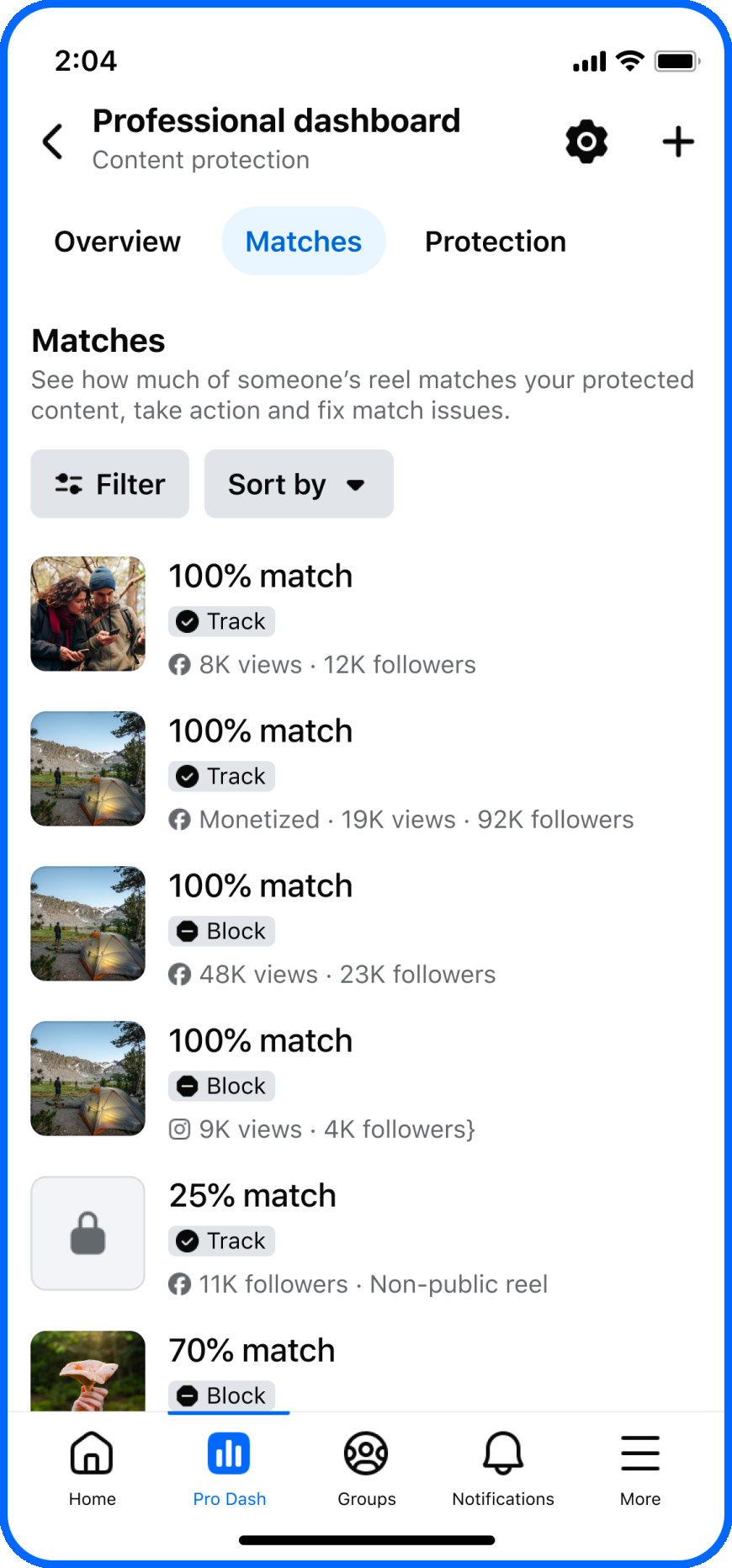Switch to the Protection tab
The width and height of the screenshot is (732, 1568).
tap(496, 242)
